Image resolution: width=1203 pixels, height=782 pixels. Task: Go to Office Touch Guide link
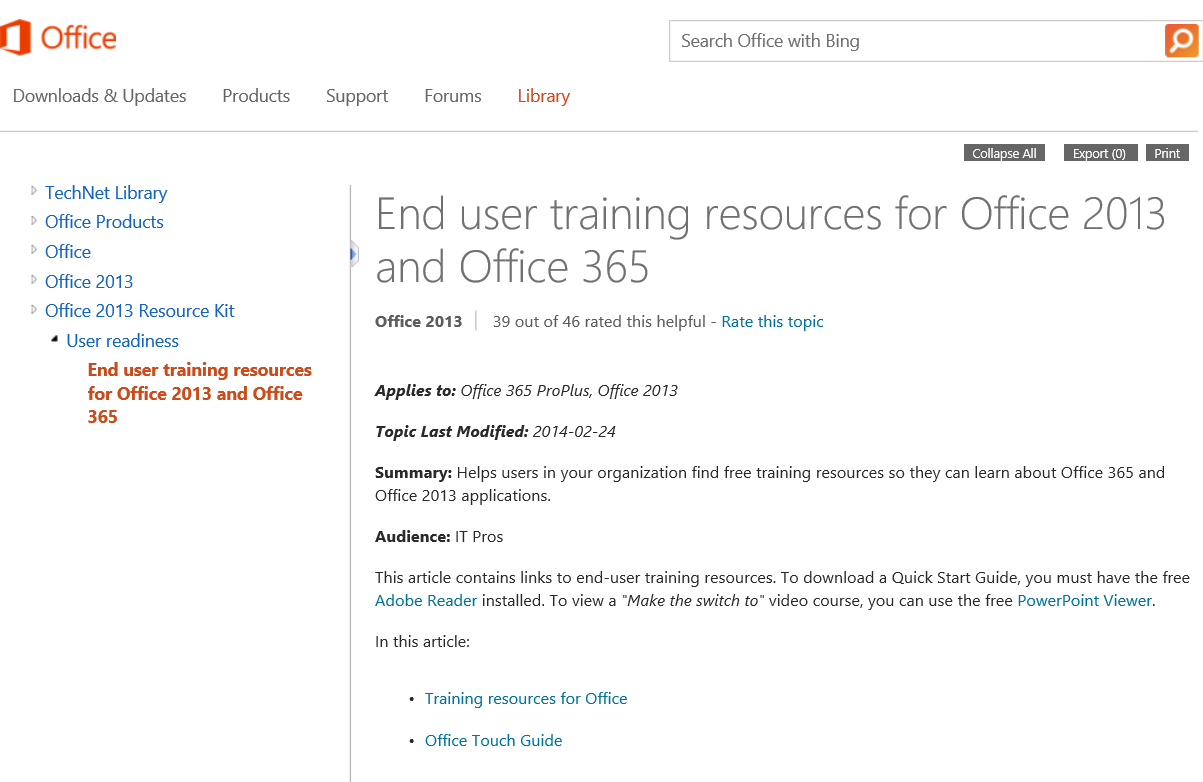tap(494, 741)
